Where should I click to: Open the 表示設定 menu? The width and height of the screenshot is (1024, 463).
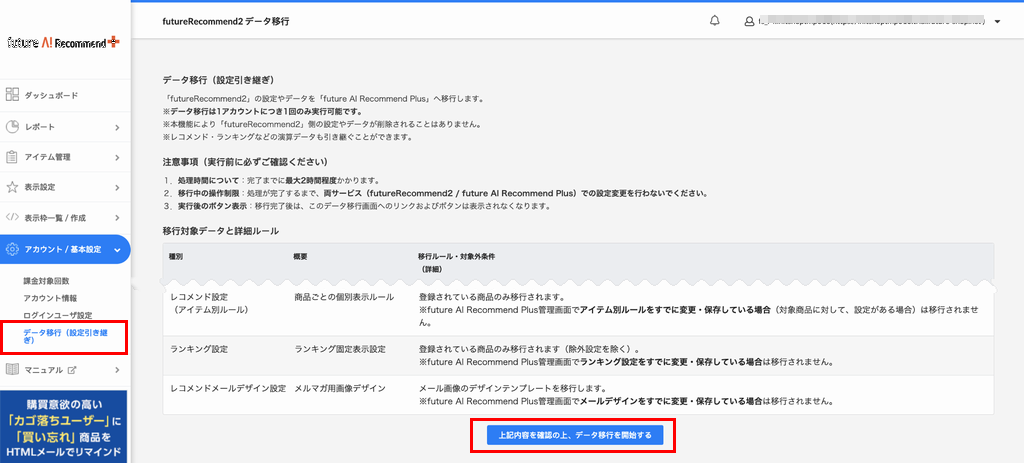[65, 187]
